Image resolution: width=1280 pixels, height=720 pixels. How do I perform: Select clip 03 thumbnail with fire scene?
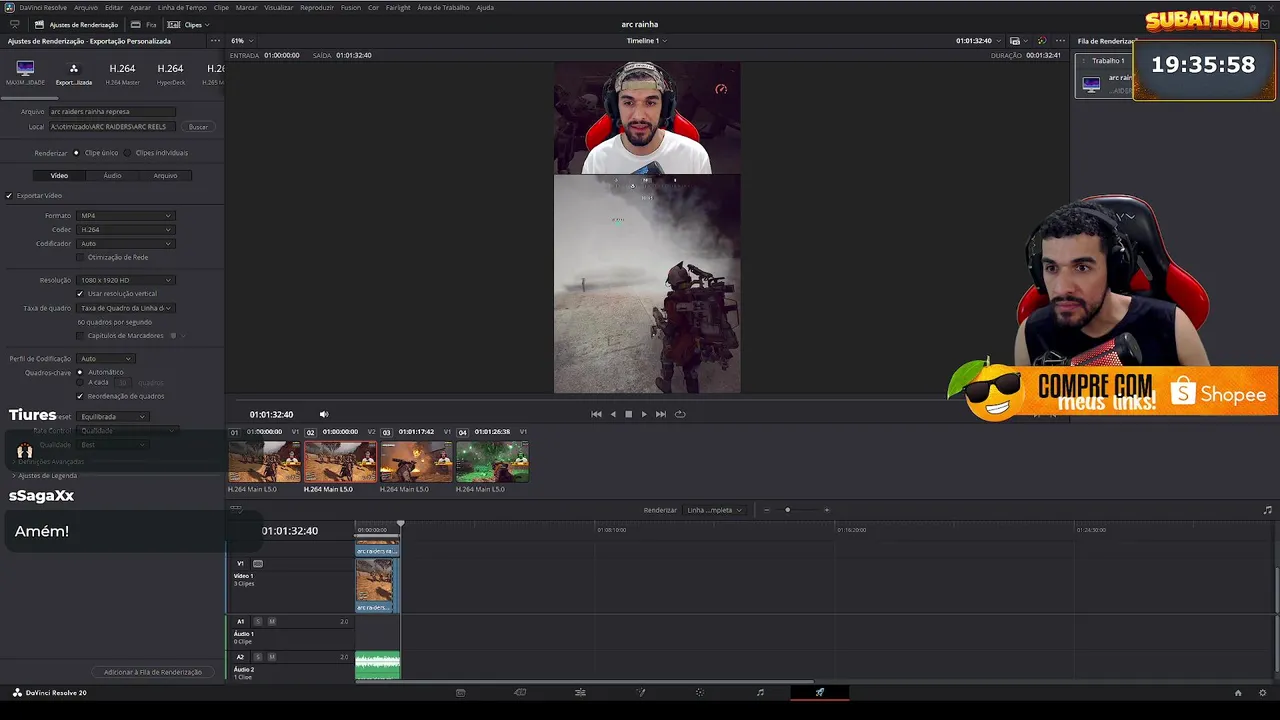(x=416, y=462)
